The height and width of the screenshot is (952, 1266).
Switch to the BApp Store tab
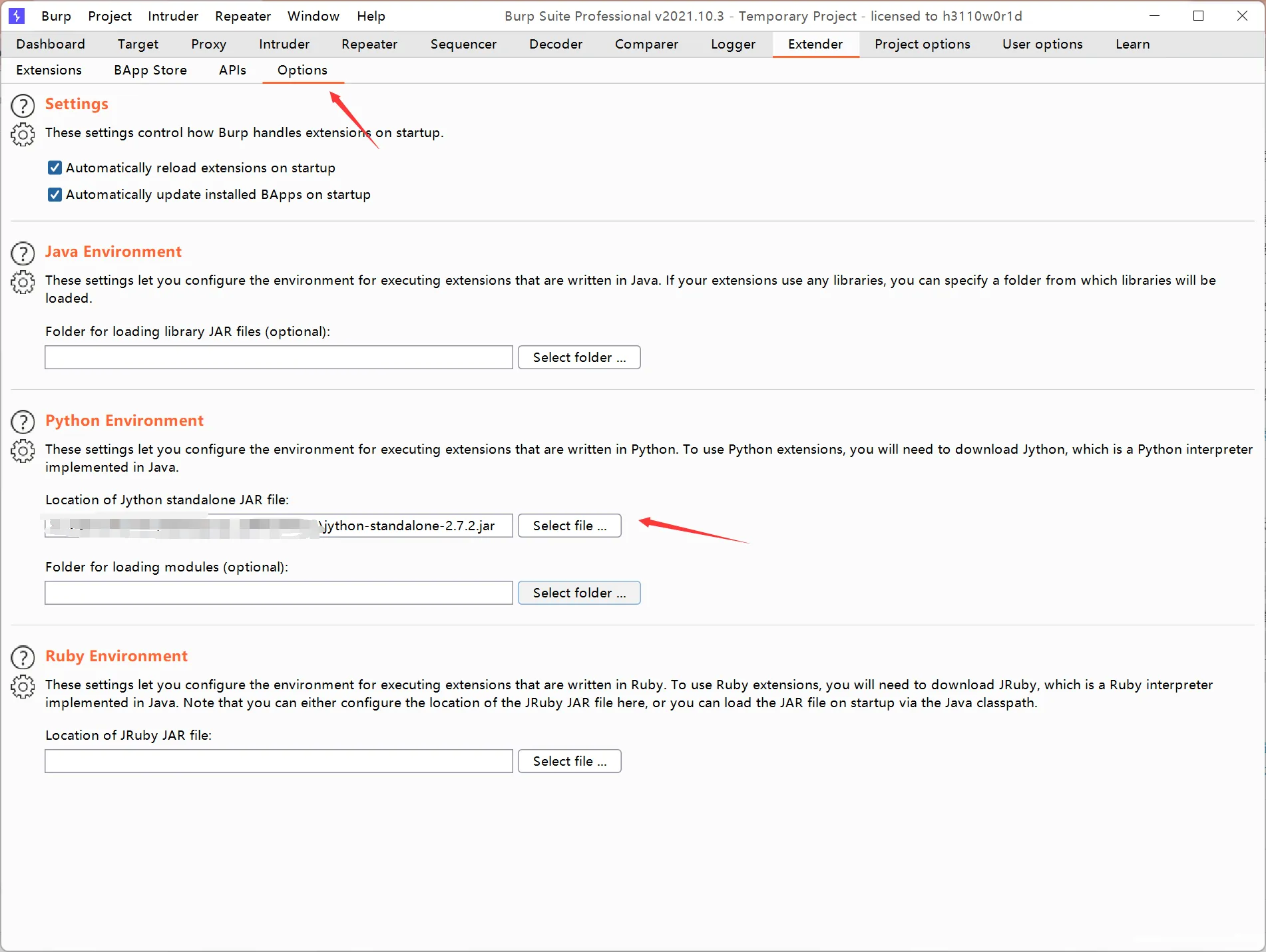tap(150, 70)
